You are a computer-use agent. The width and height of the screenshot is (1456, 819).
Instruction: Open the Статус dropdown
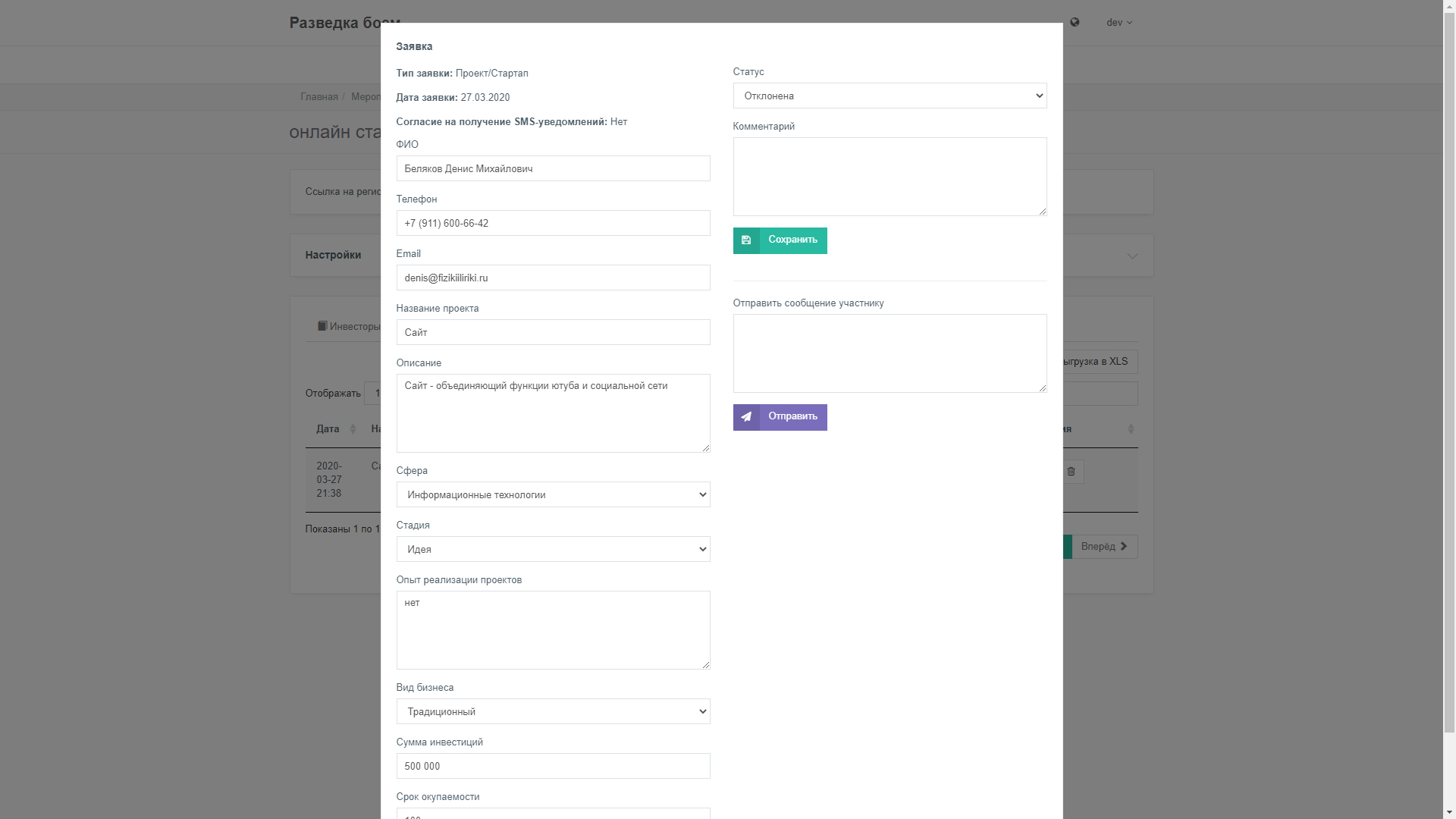[x=890, y=96]
